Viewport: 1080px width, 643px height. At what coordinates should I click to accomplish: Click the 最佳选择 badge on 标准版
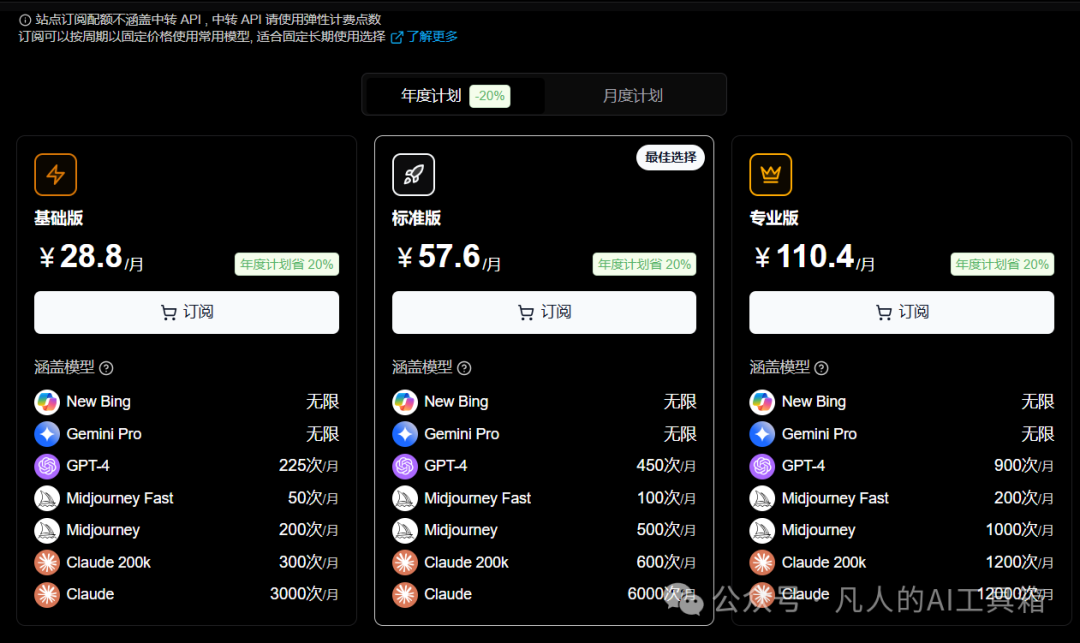tap(670, 158)
